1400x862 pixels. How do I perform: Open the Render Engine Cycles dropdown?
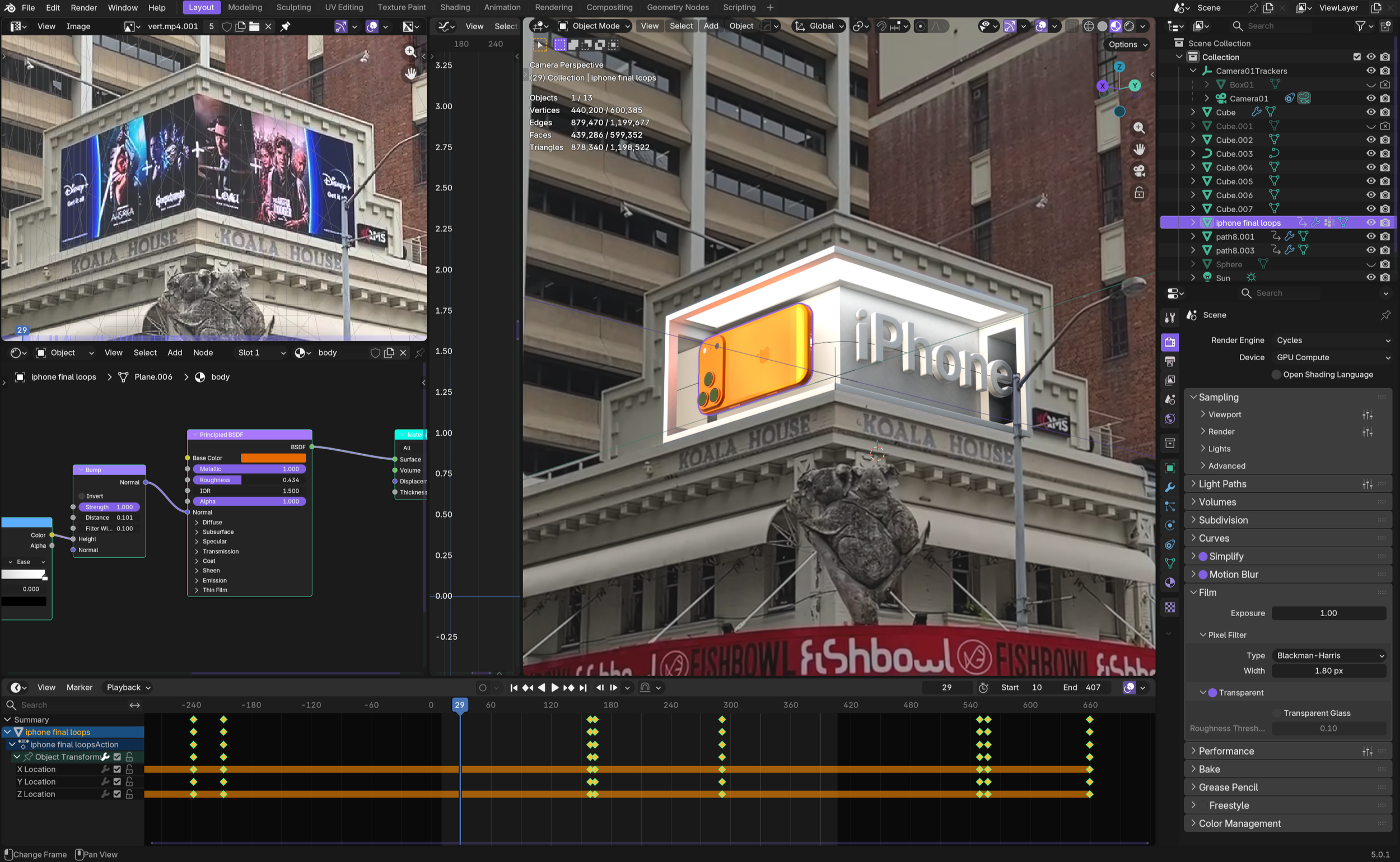coord(1331,341)
